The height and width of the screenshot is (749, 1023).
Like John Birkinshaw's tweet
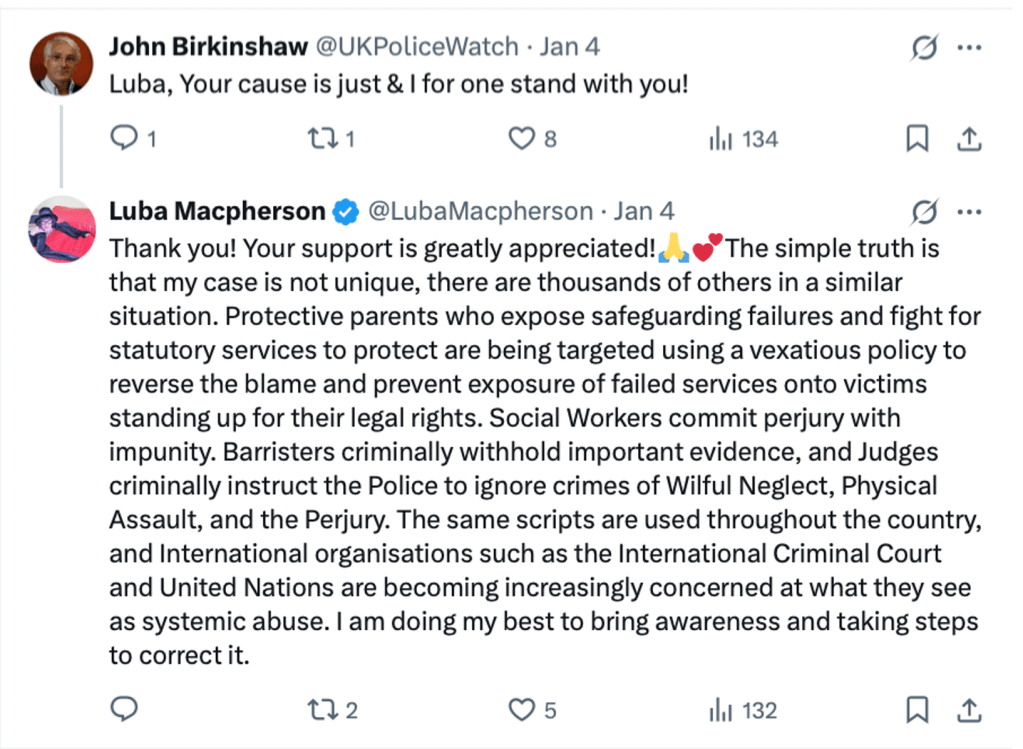point(522,139)
